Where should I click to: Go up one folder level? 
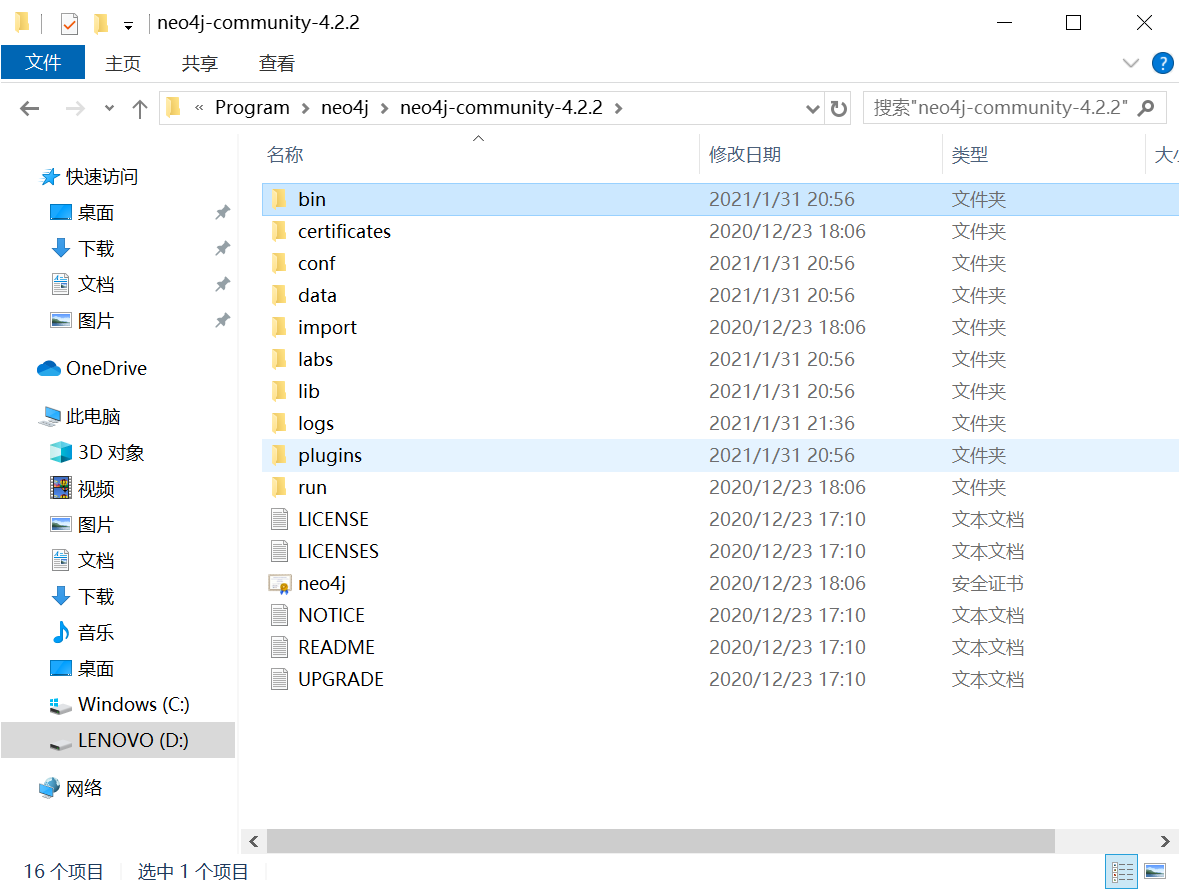point(140,108)
